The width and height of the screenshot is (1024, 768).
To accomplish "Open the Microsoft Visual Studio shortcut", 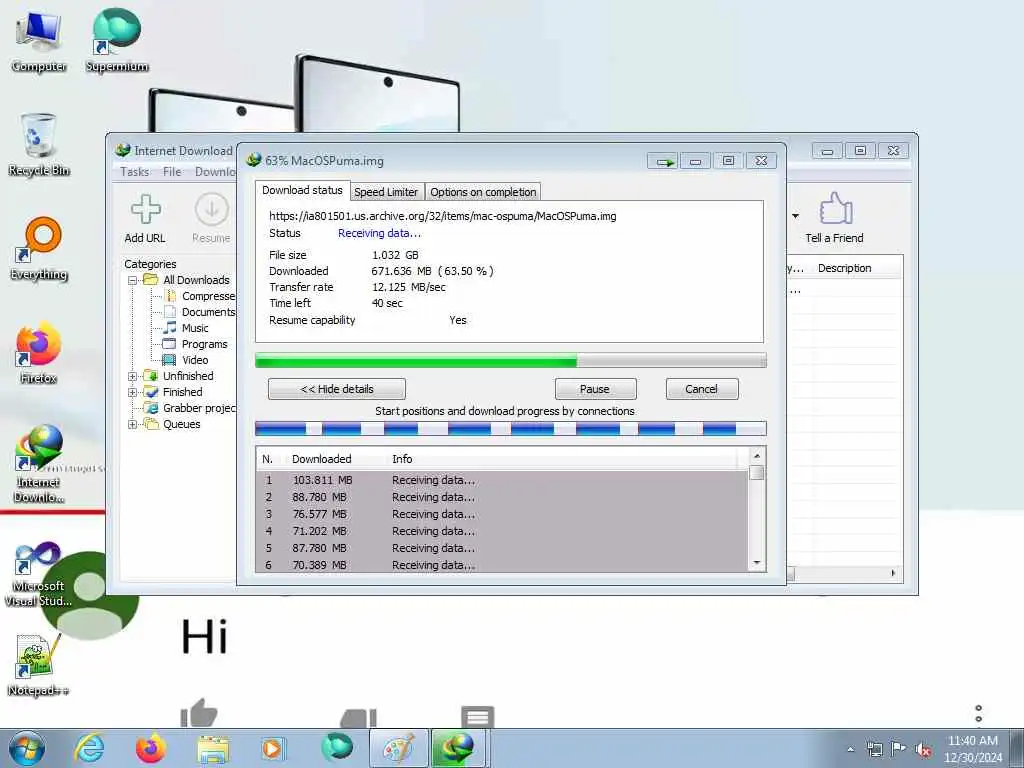I will (39, 575).
